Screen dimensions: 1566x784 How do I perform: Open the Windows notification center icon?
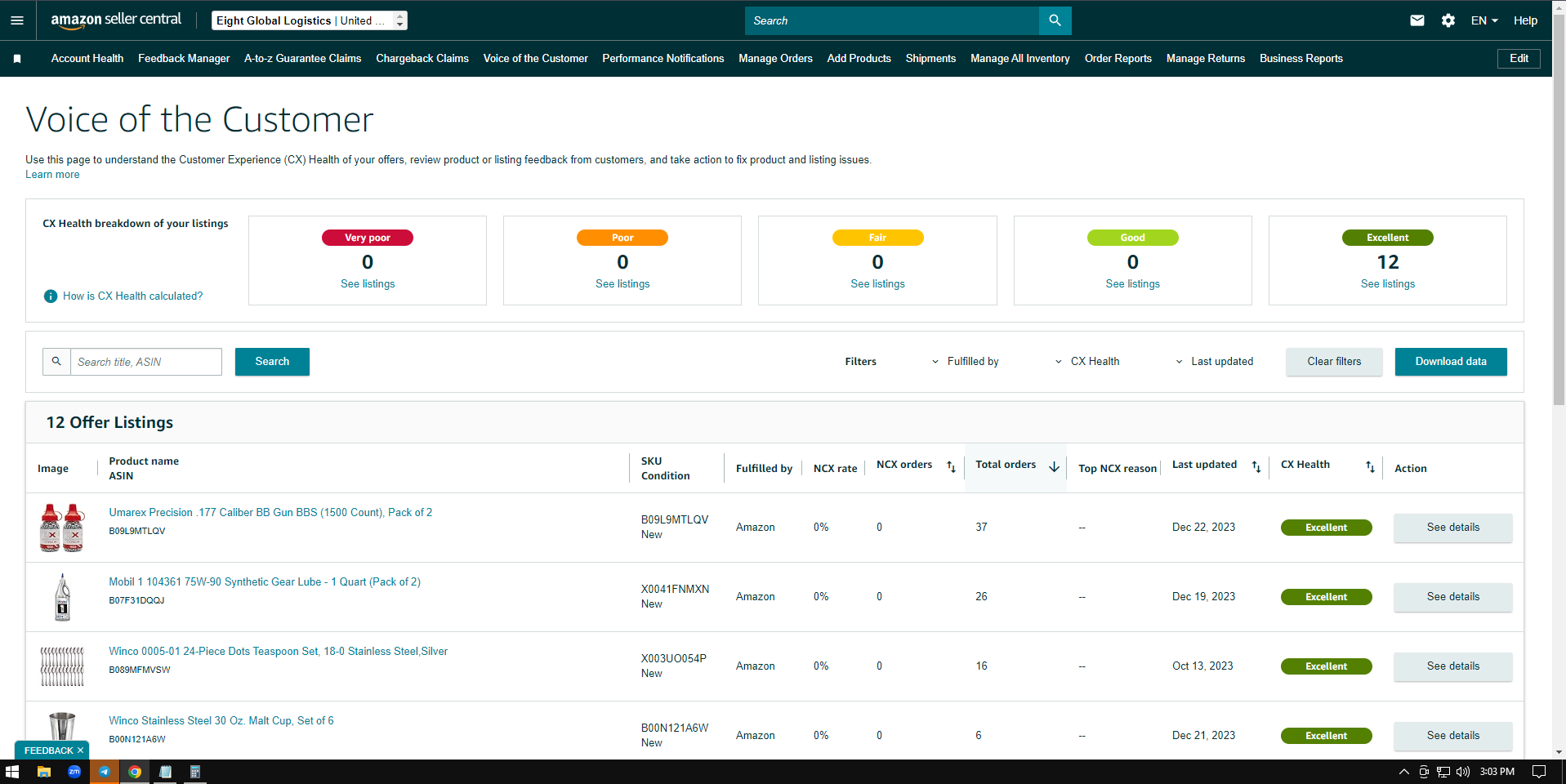(1539, 772)
